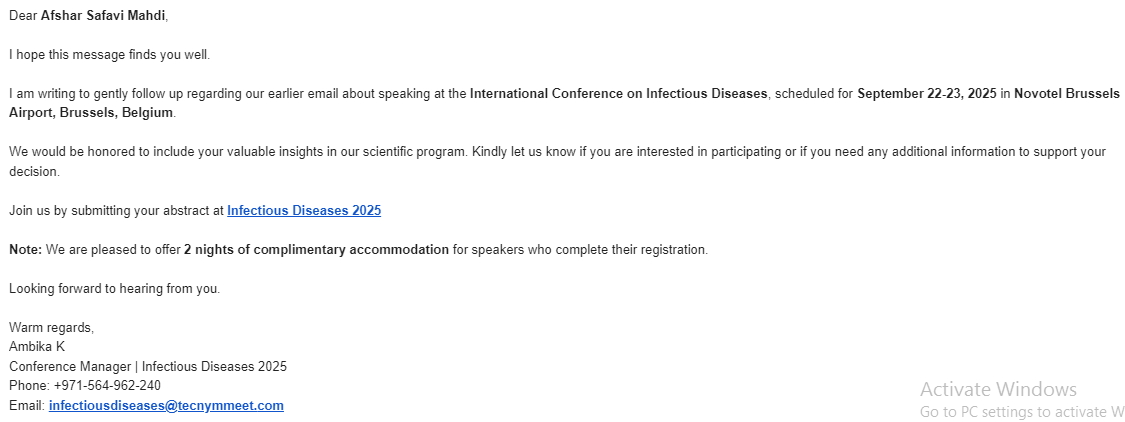
Task: Click the bold Note: label
Action: [25, 250]
